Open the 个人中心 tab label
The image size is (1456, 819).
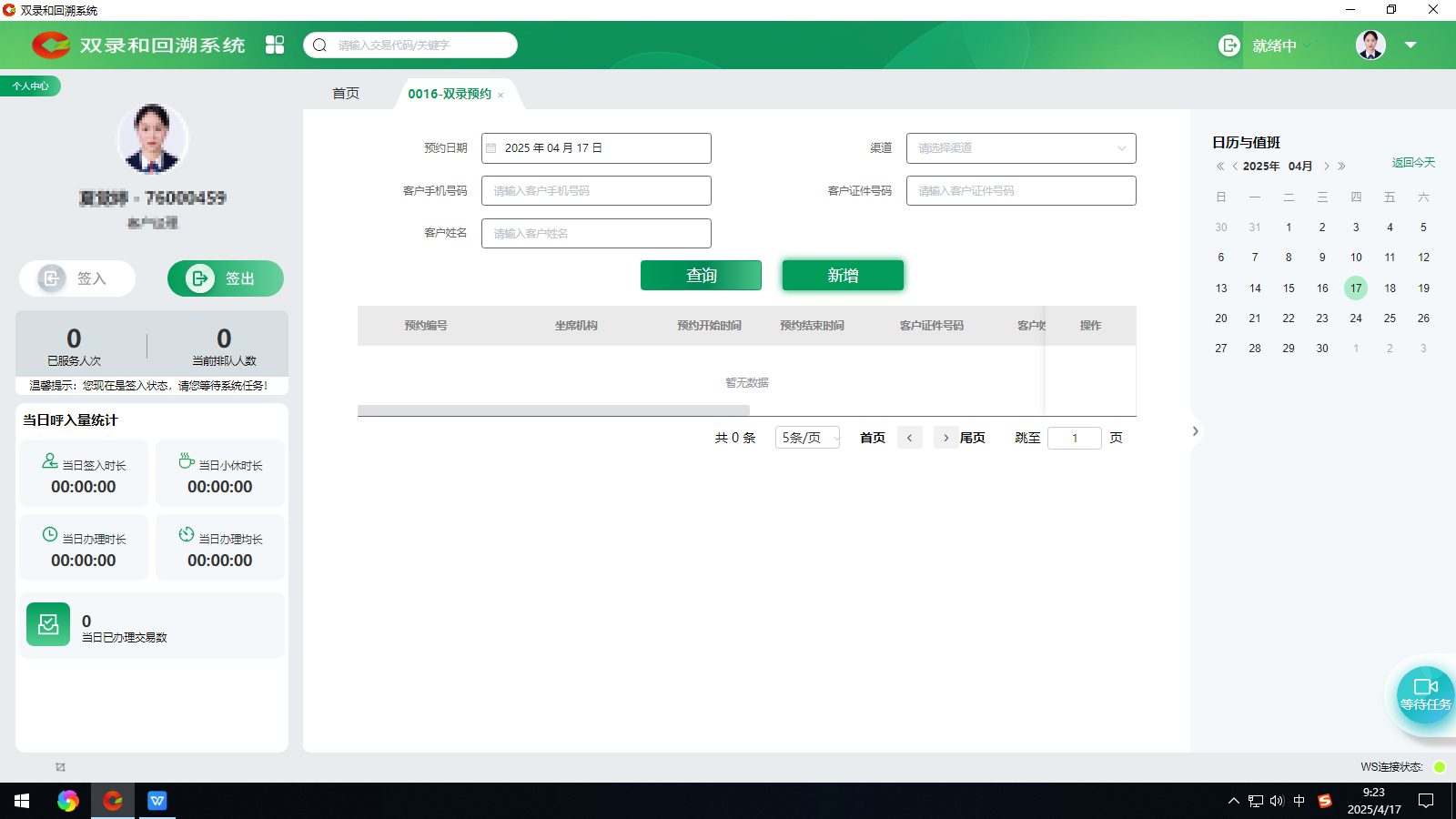(31, 86)
